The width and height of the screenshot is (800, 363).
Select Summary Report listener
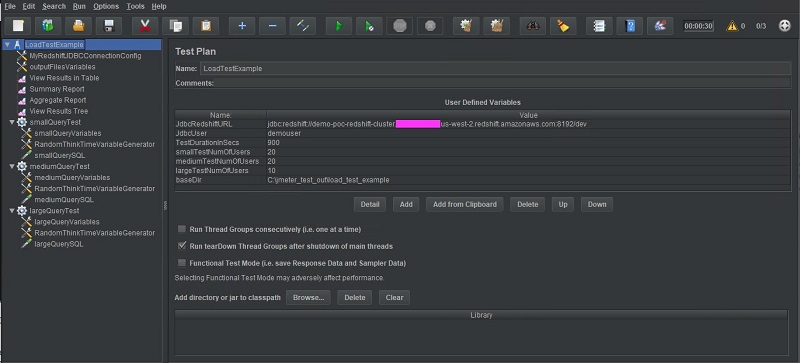(x=57, y=89)
